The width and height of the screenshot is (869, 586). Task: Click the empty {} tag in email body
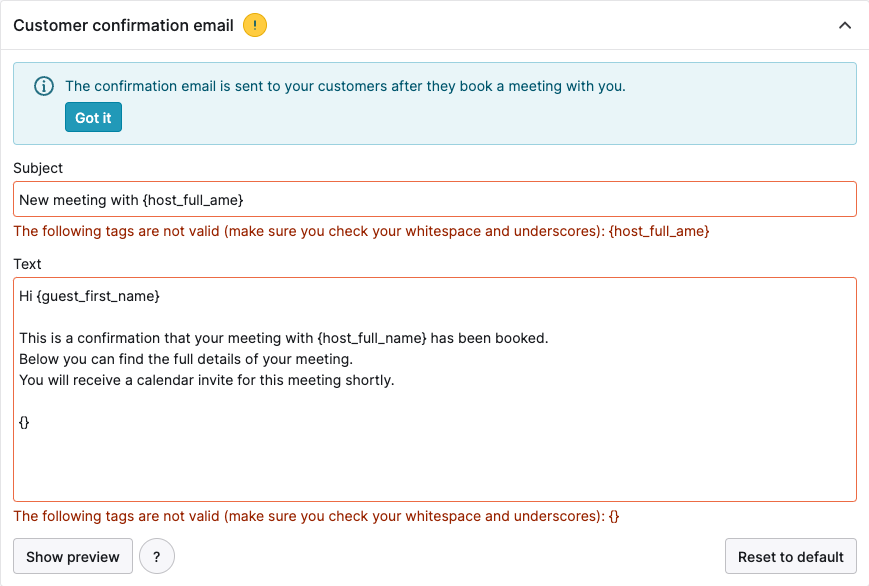click(24, 422)
